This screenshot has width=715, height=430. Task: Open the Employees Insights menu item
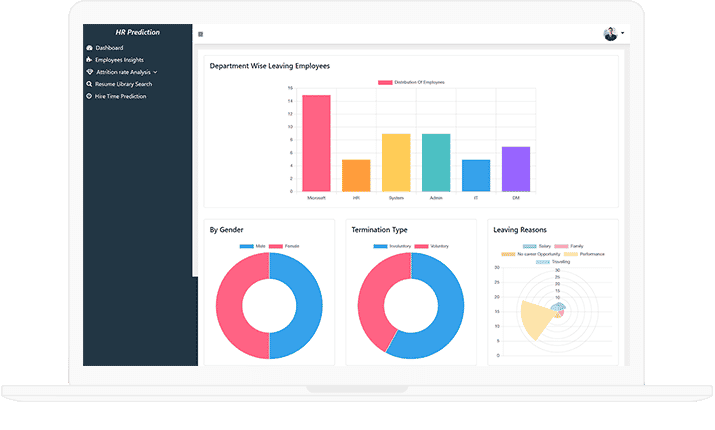119,60
